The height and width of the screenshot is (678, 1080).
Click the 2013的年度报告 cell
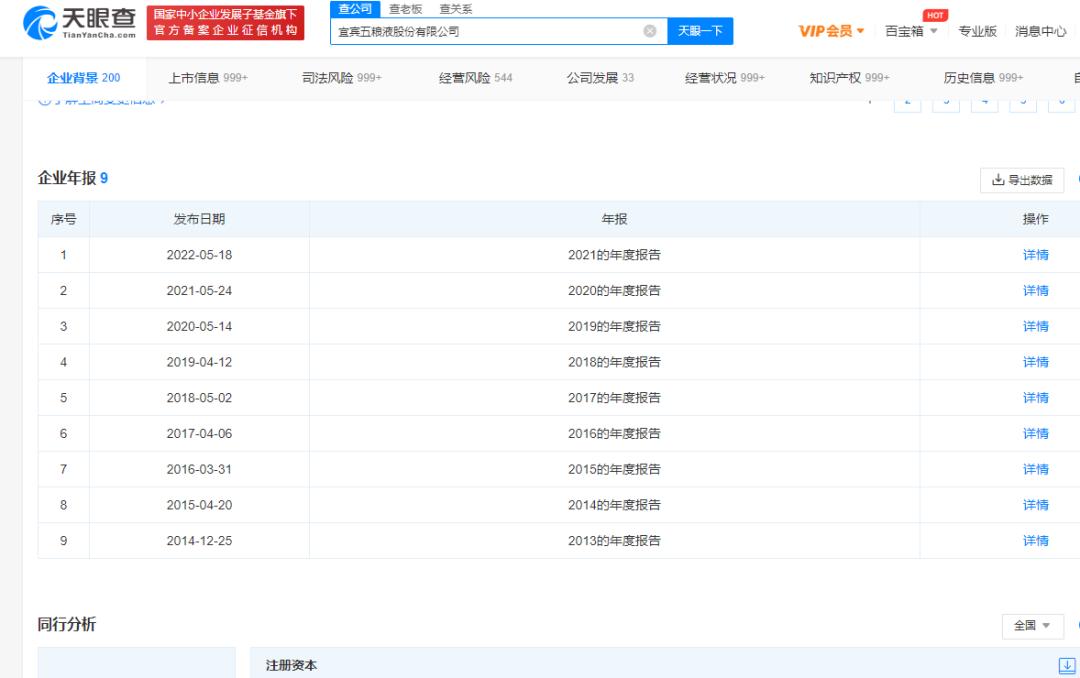pos(614,541)
